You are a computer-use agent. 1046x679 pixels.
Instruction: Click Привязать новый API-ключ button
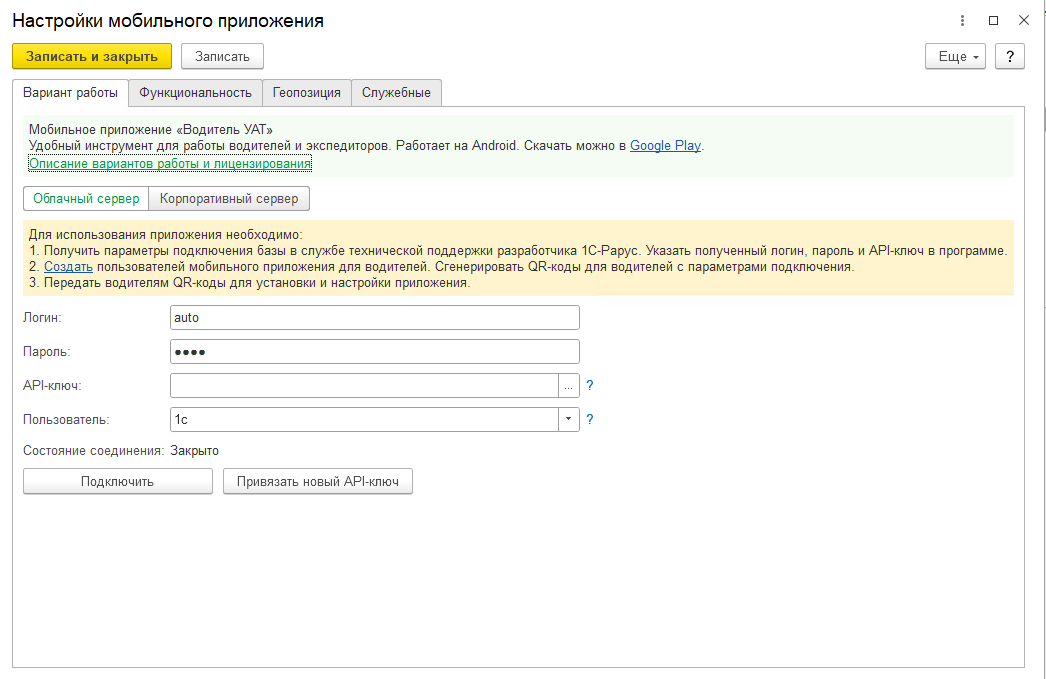(317, 482)
